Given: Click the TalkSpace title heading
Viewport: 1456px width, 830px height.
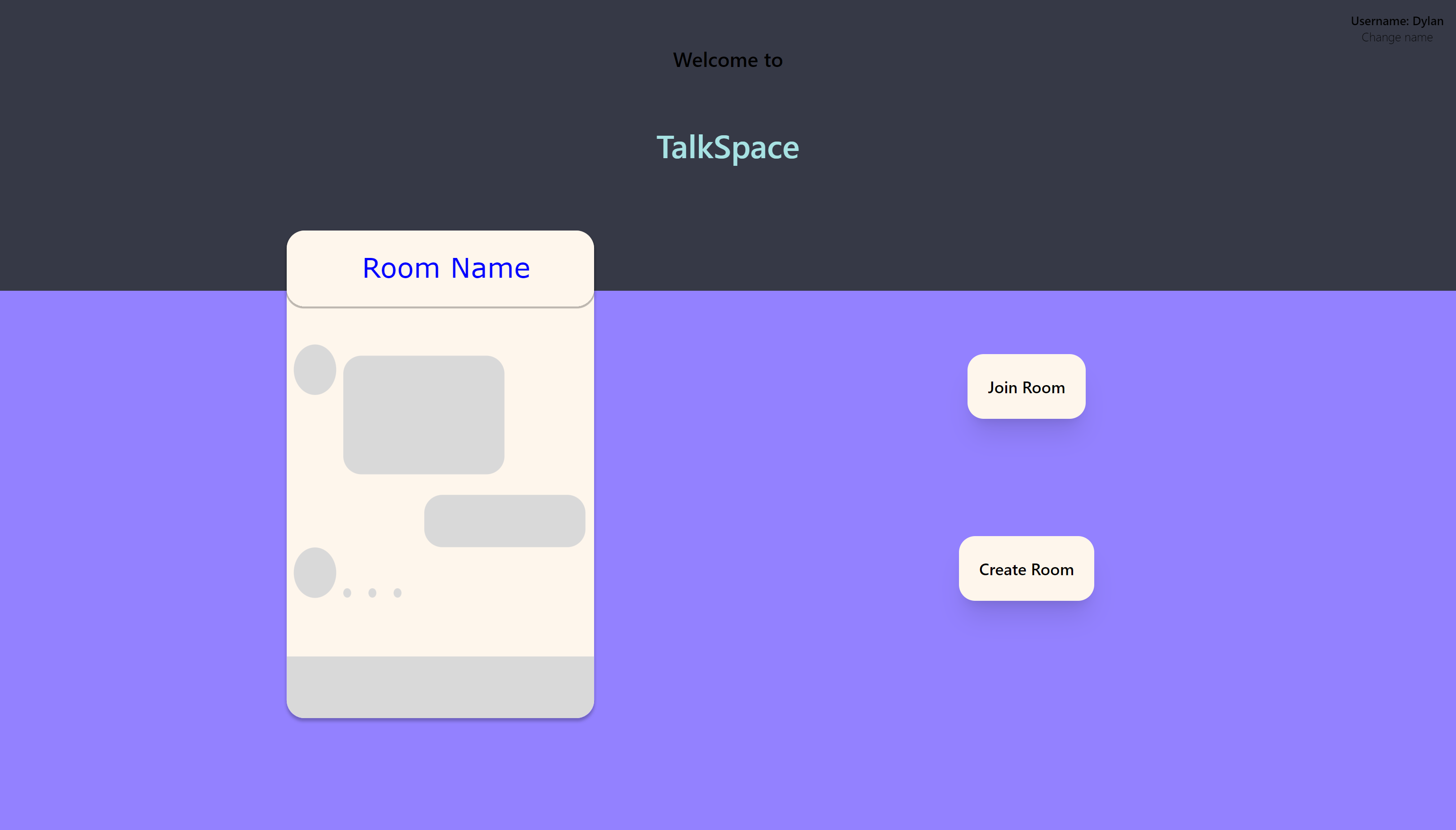Looking at the screenshot, I should pyautogui.click(x=728, y=147).
